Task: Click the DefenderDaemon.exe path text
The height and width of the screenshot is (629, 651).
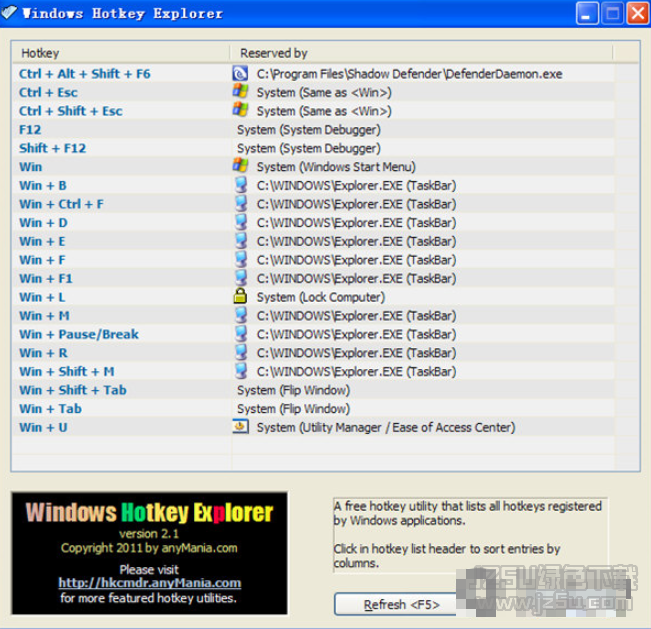Action: tap(409, 74)
